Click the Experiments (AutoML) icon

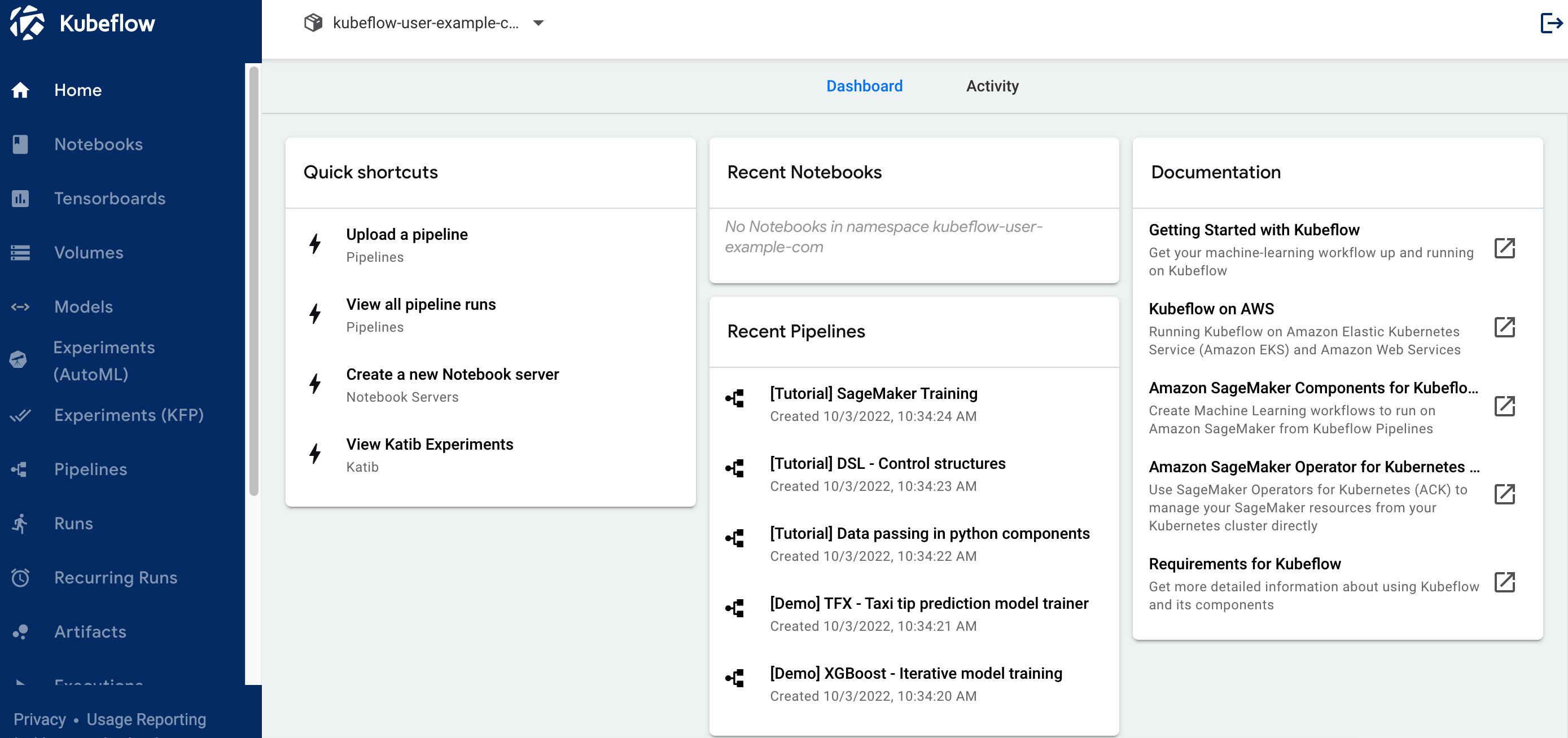click(x=17, y=360)
